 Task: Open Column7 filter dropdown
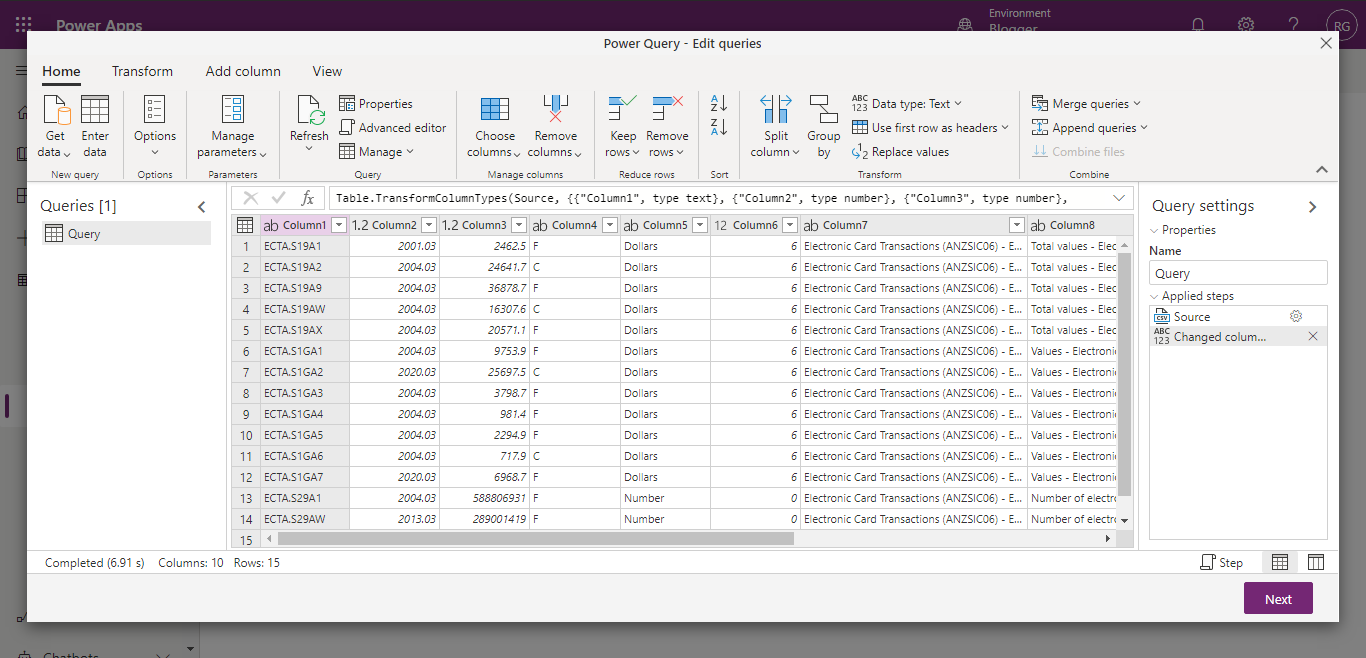coord(1017,225)
